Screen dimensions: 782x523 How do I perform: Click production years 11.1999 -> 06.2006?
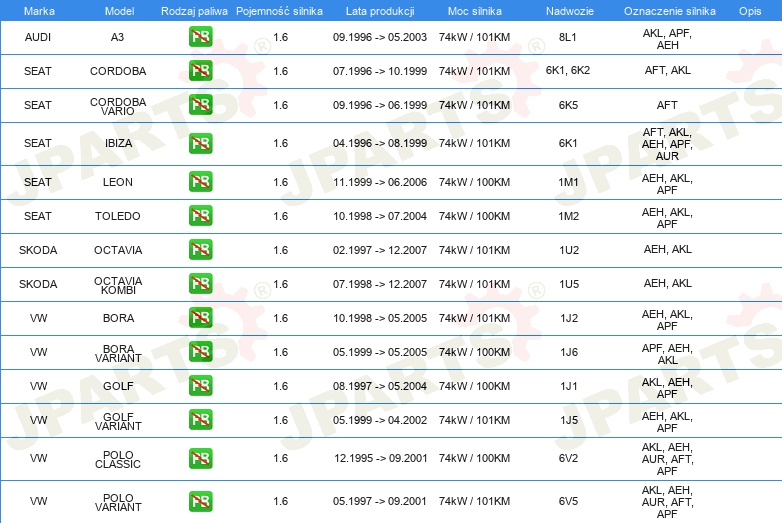click(x=380, y=182)
